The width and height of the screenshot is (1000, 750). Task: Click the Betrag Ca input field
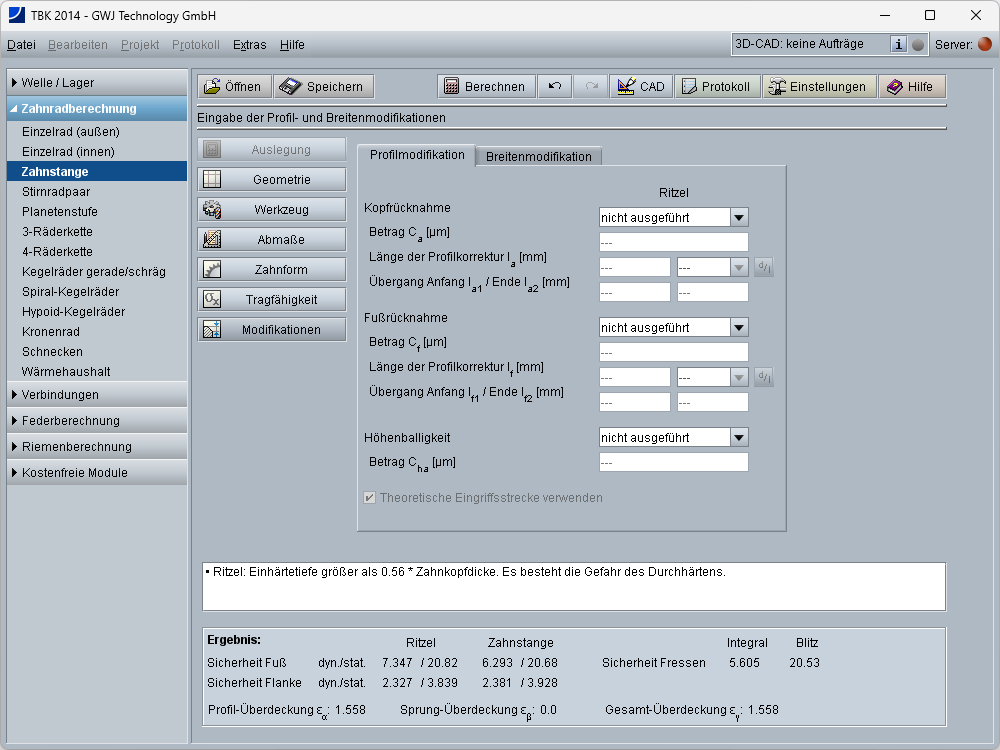[673, 242]
